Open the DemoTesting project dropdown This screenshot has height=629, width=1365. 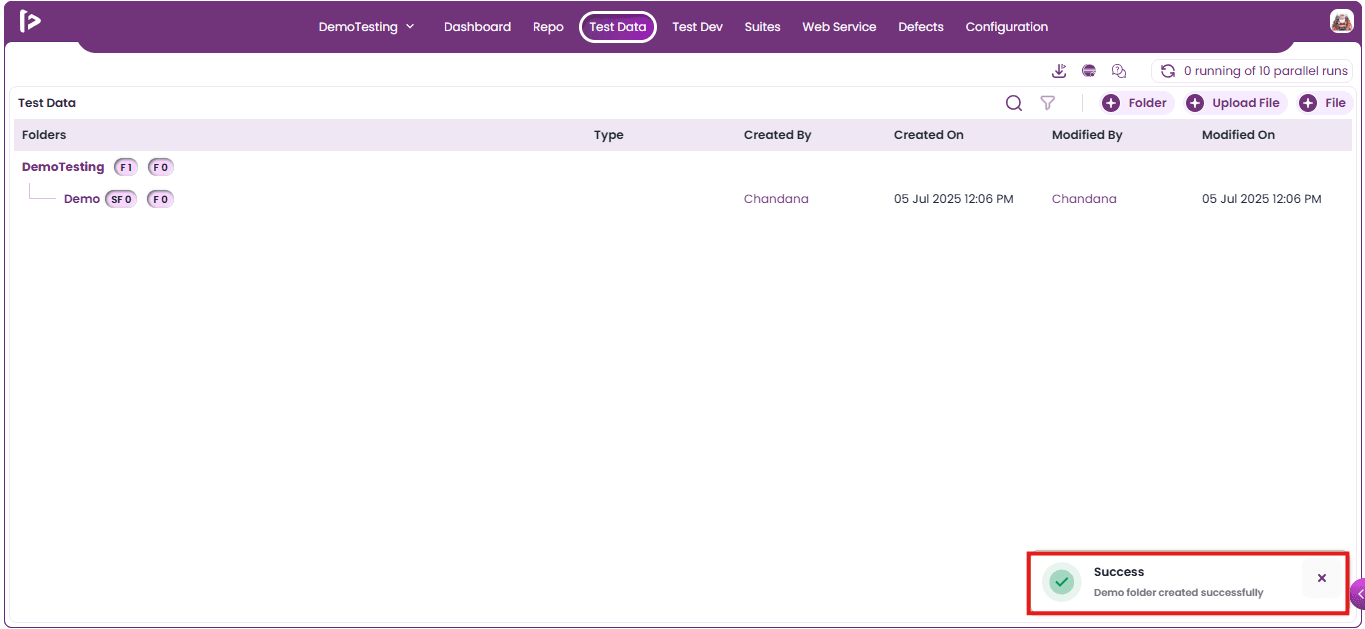pyautogui.click(x=366, y=27)
